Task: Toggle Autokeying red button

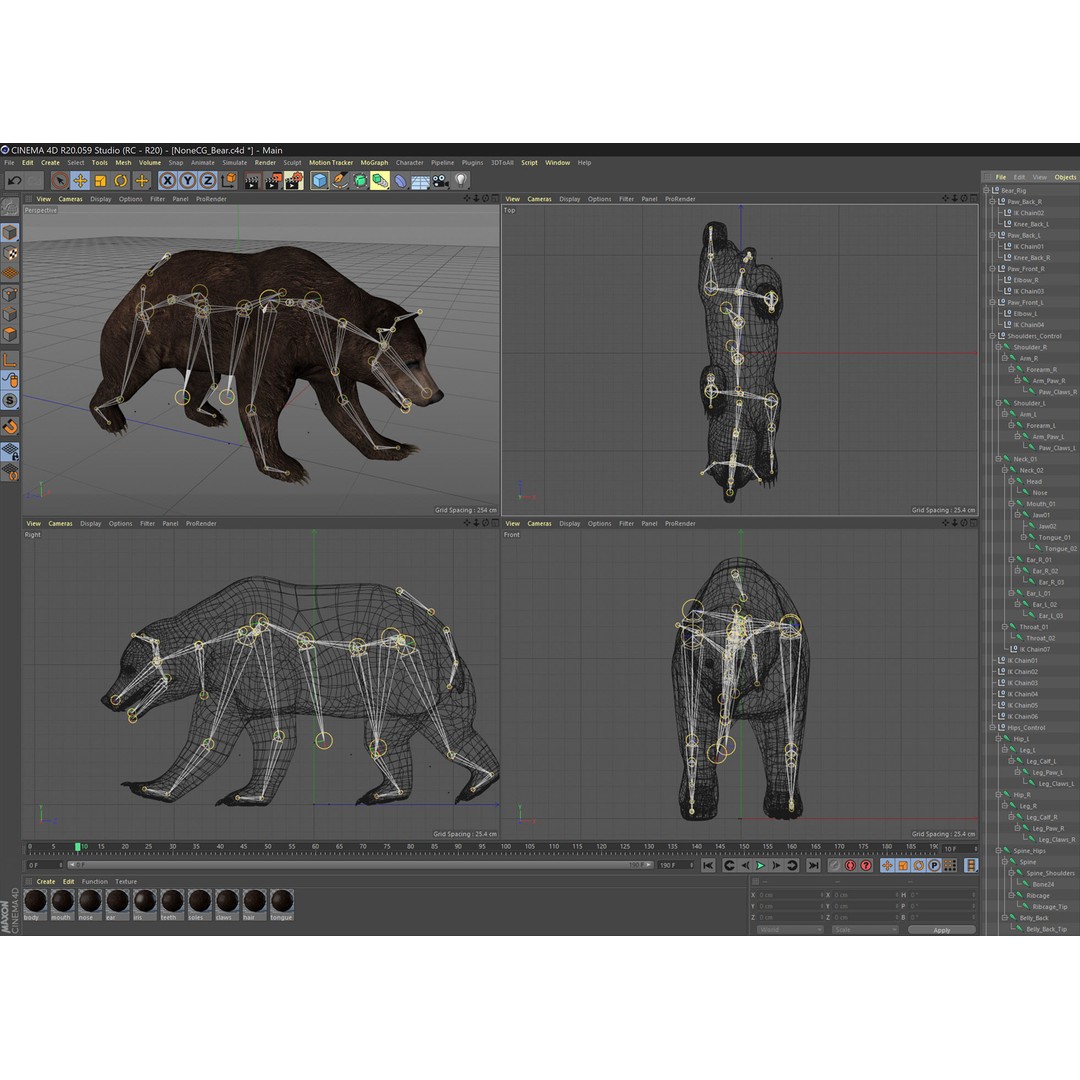Action: [850, 865]
